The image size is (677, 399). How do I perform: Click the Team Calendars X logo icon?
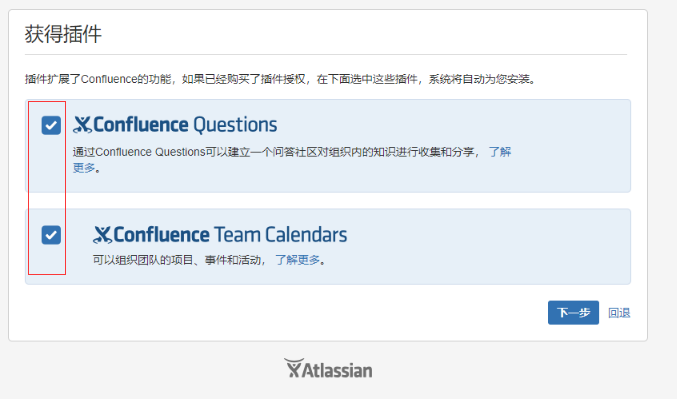(x=102, y=235)
